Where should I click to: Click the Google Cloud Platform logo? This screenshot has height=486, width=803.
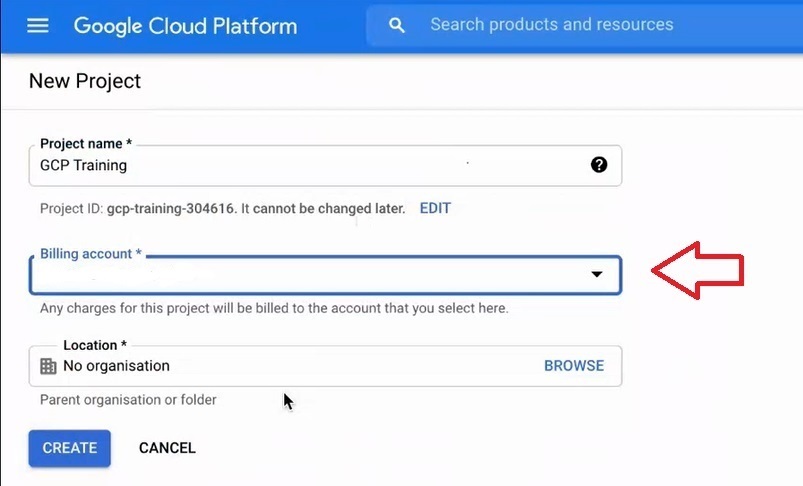coord(185,26)
